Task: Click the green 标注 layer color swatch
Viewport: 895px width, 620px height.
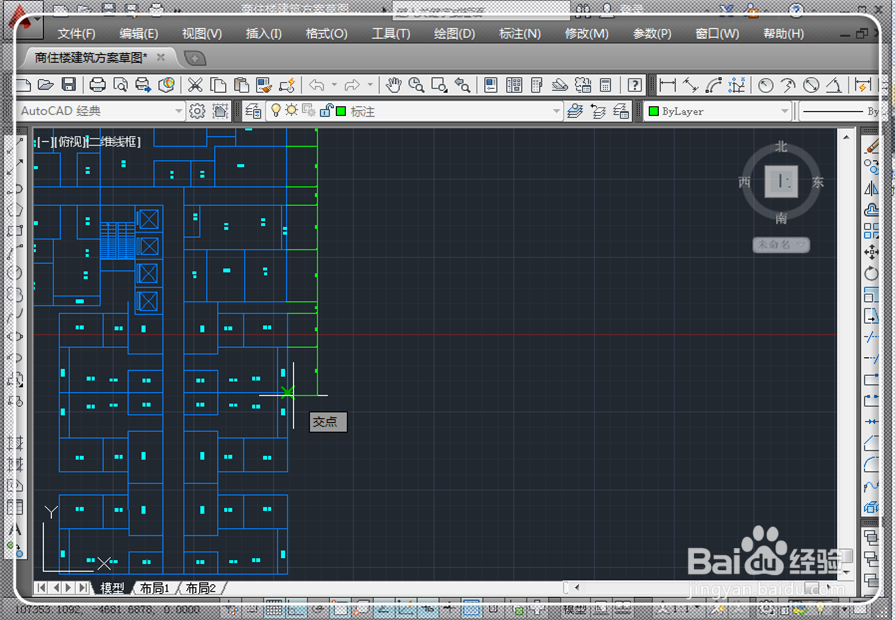Action: 341,111
